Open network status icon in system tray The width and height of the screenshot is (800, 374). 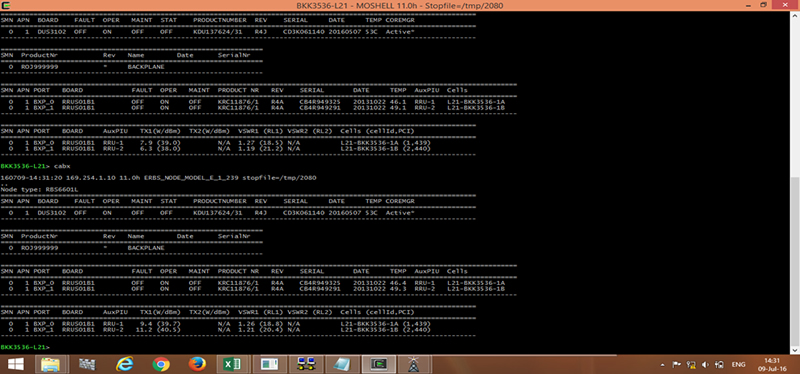coord(692,365)
